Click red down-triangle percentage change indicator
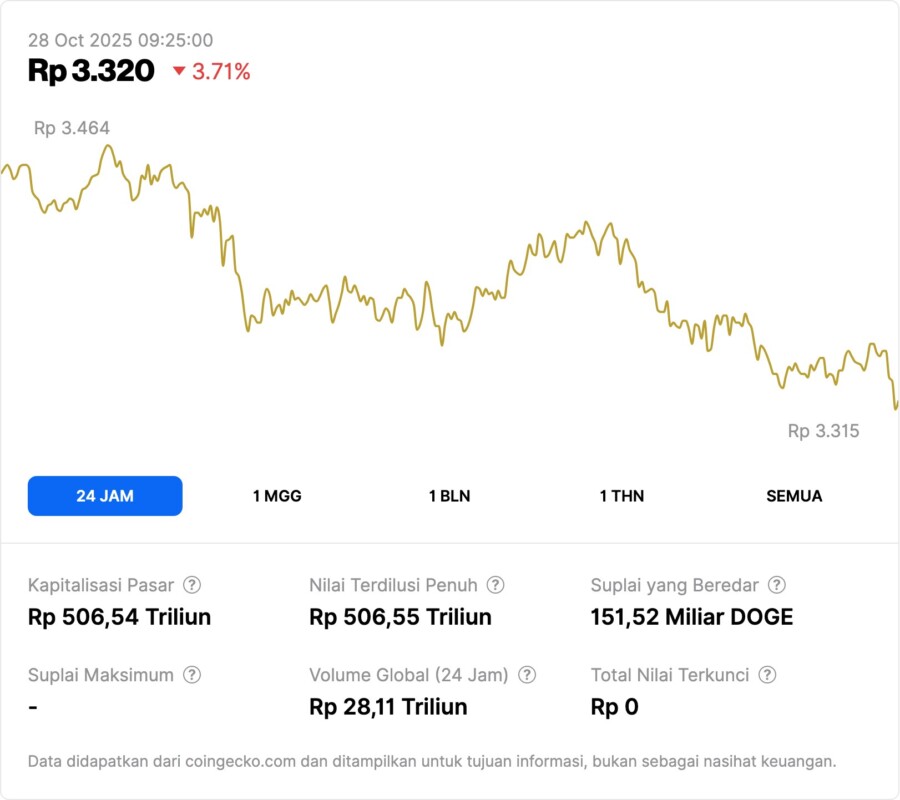The height and width of the screenshot is (800, 900). (x=179, y=71)
